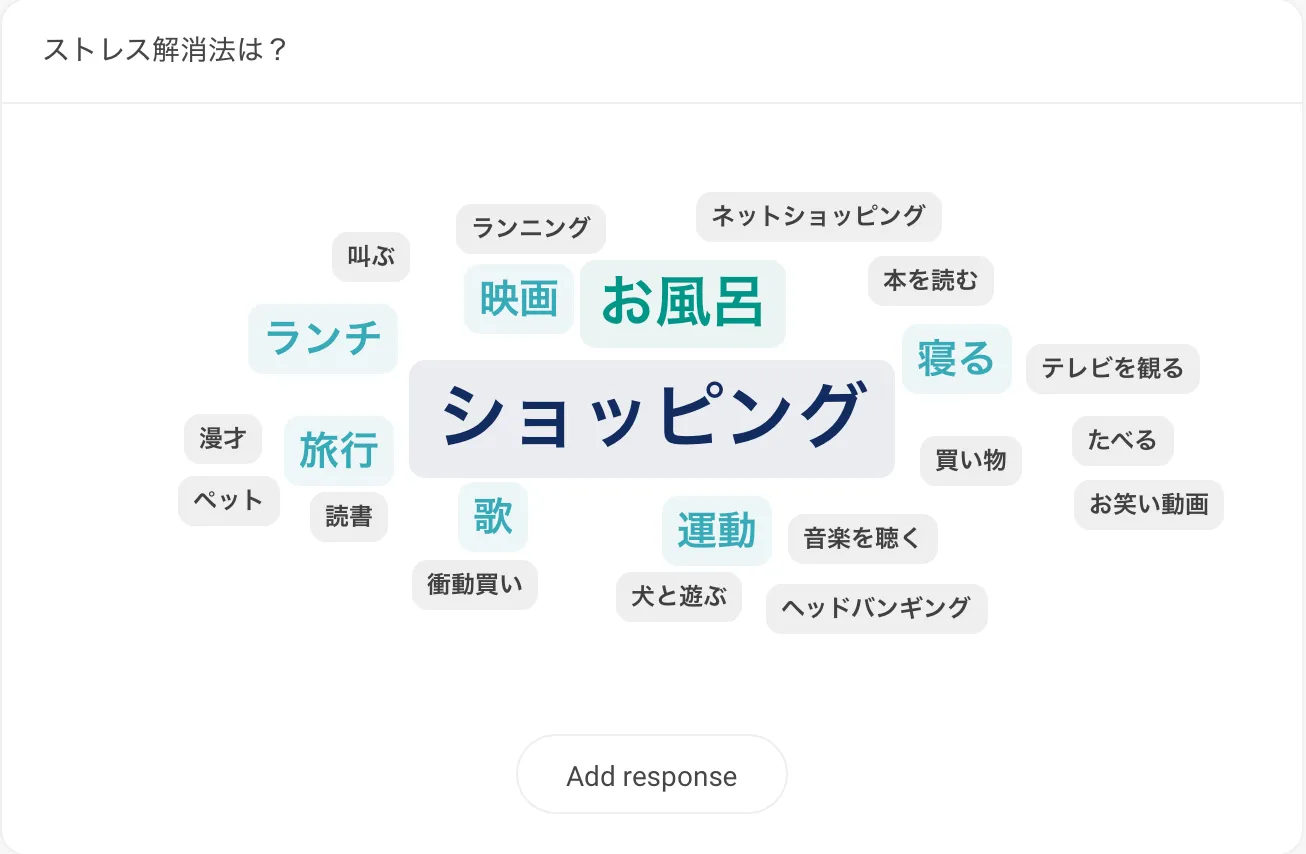Click the 叫ぶ tag

(x=371, y=257)
